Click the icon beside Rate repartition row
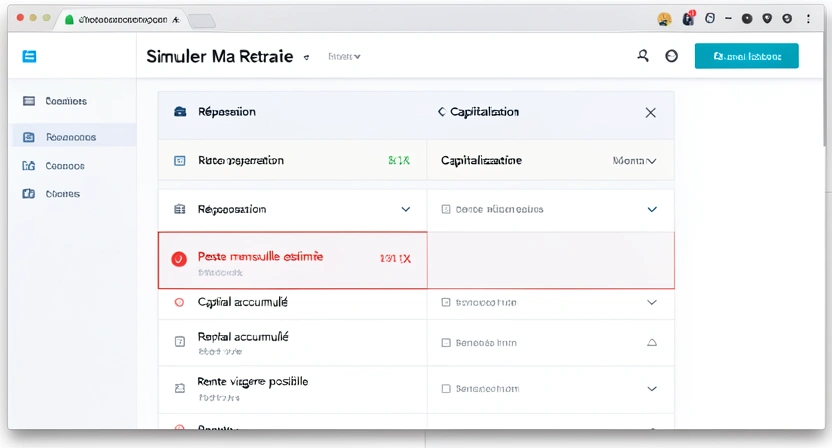 180,160
